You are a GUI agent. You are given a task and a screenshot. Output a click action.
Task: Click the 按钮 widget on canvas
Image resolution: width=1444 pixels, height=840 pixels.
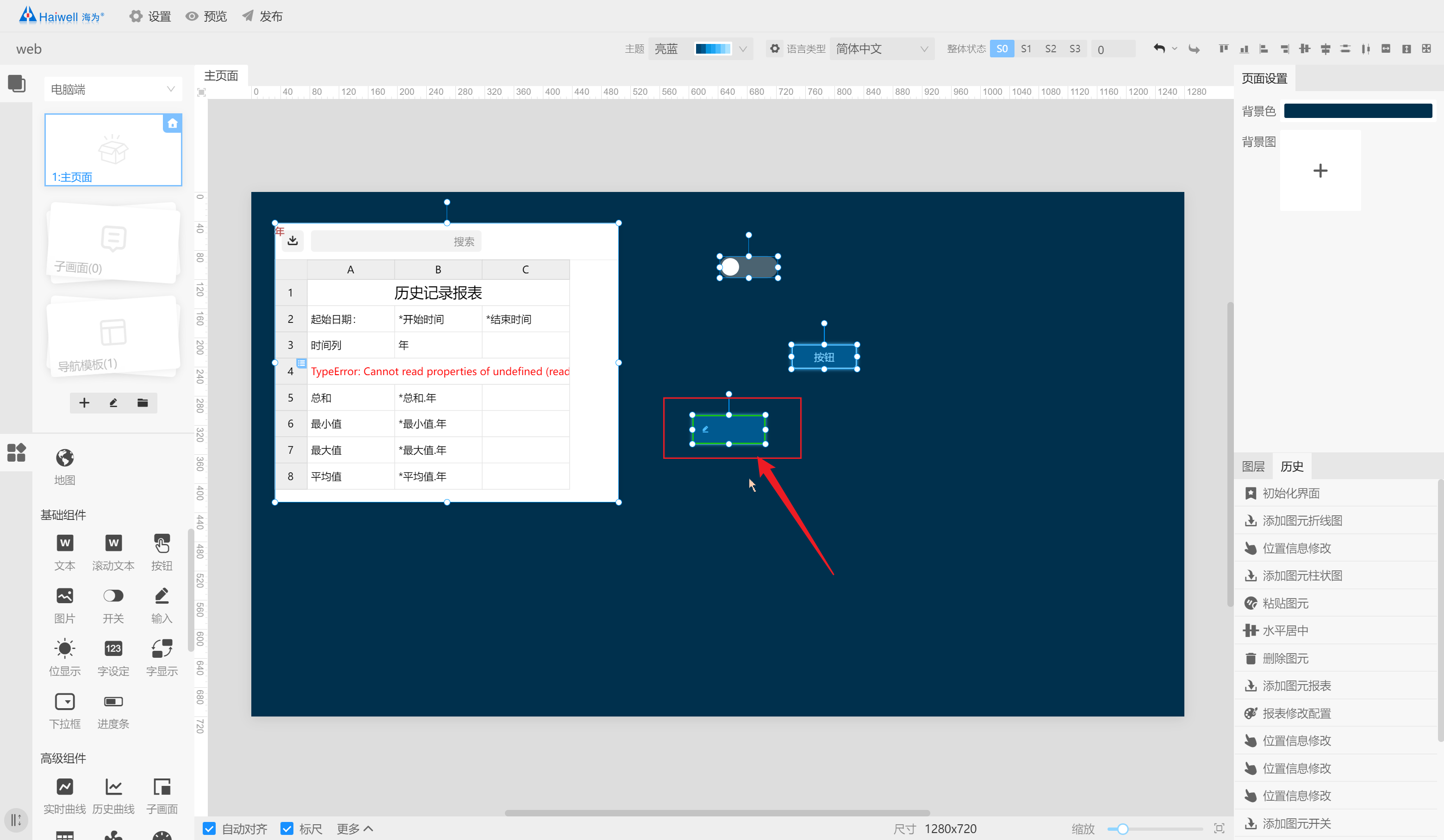(x=824, y=357)
